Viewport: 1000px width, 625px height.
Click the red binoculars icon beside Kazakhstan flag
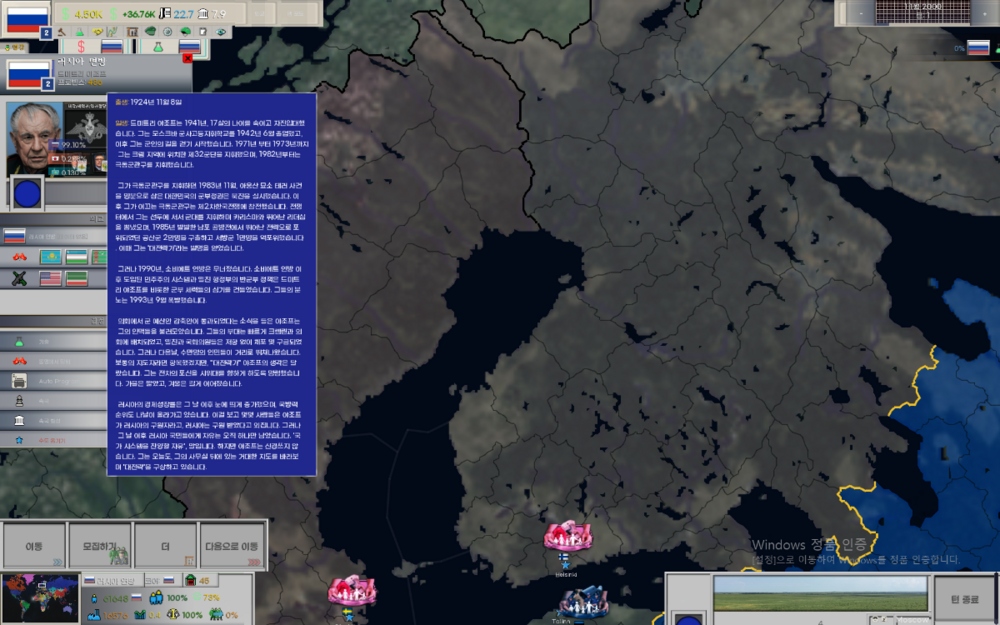[x=20, y=257]
